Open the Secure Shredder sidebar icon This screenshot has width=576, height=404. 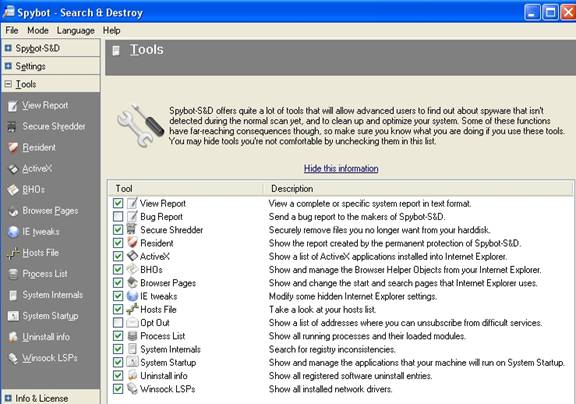coord(12,126)
